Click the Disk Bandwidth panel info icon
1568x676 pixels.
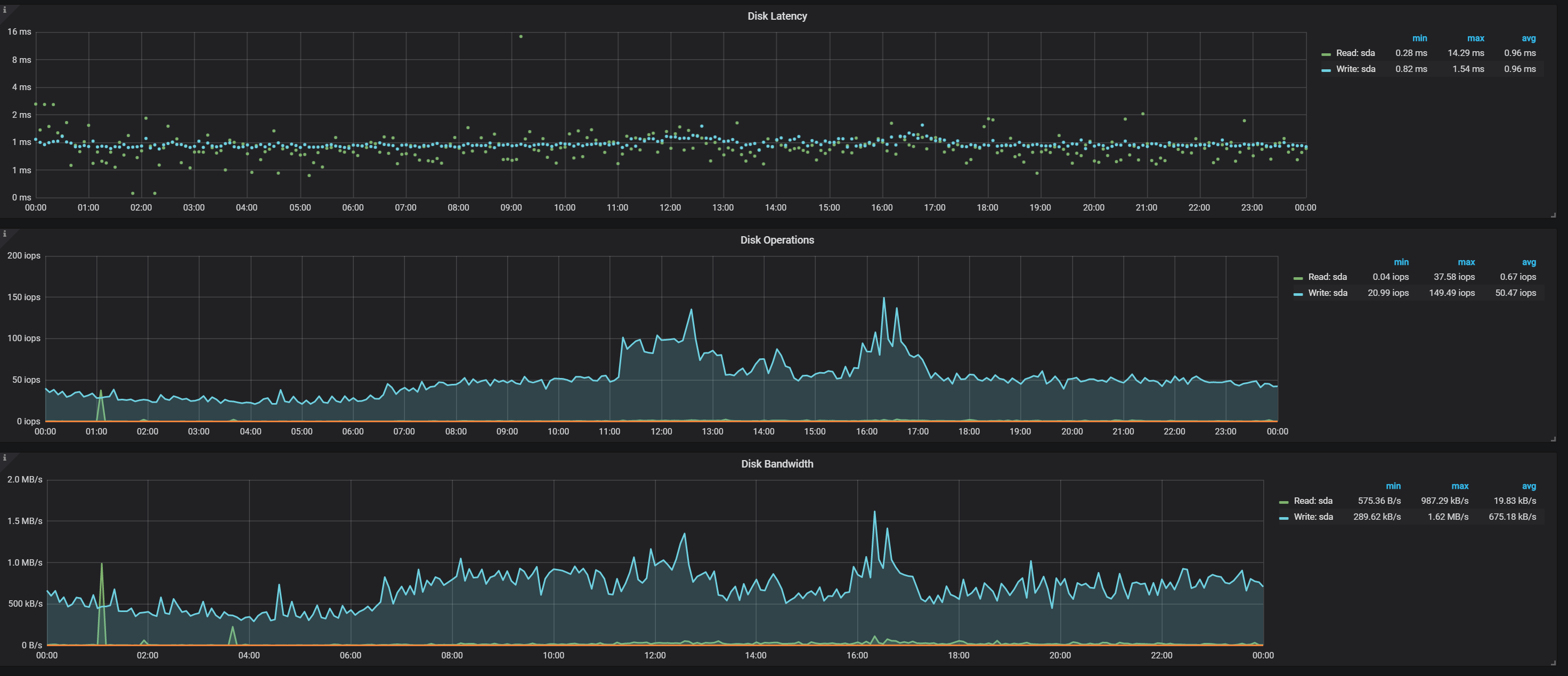[5, 457]
